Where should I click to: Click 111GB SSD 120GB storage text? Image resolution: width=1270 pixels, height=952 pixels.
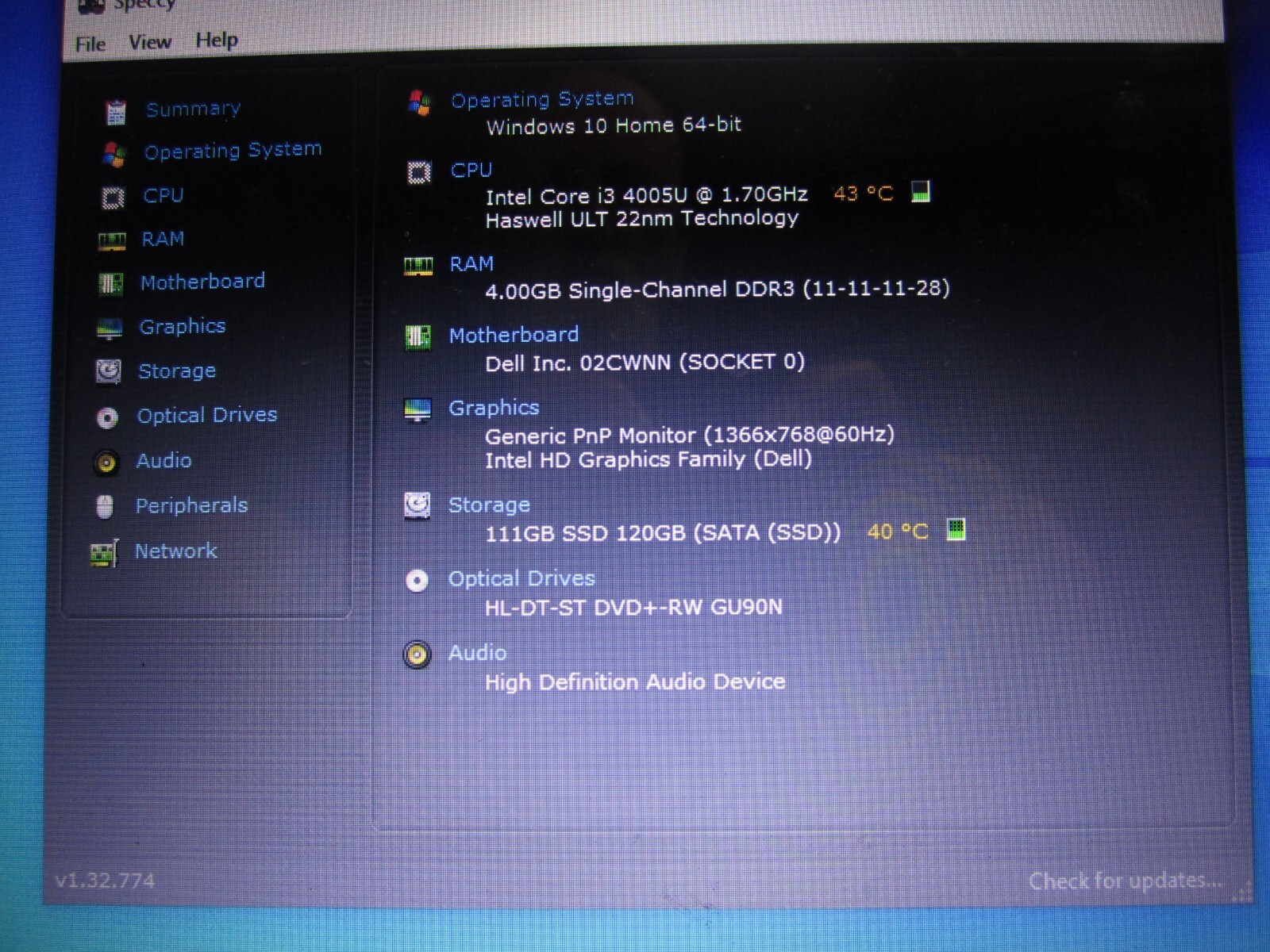(662, 532)
